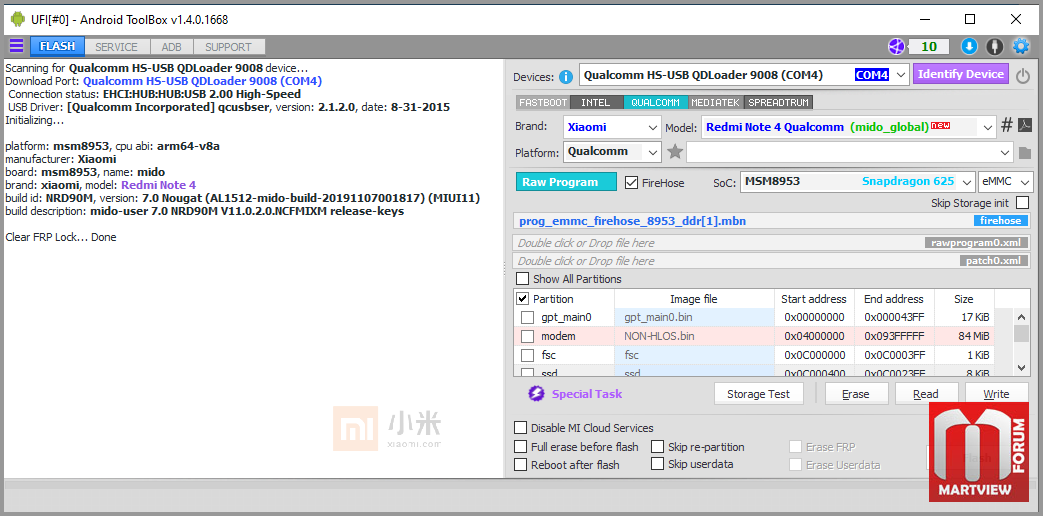Click the Image file column header
The image size is (1043, 516).
tap(694, 299)
